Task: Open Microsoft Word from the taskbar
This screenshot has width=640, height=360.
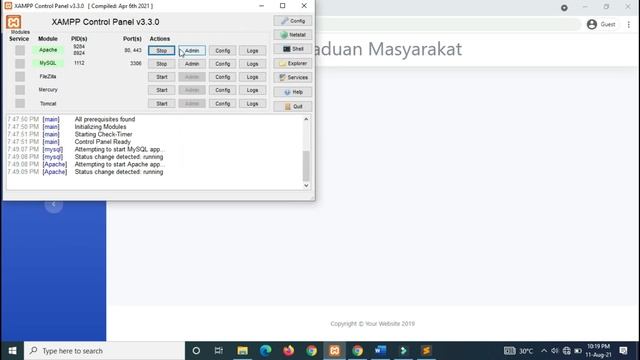Action: coord(380,351)
